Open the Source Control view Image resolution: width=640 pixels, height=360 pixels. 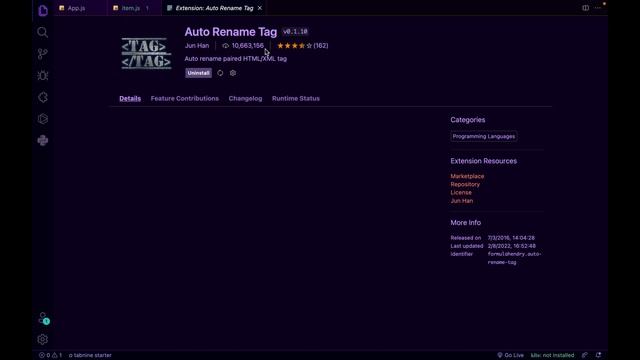[42, 54]
